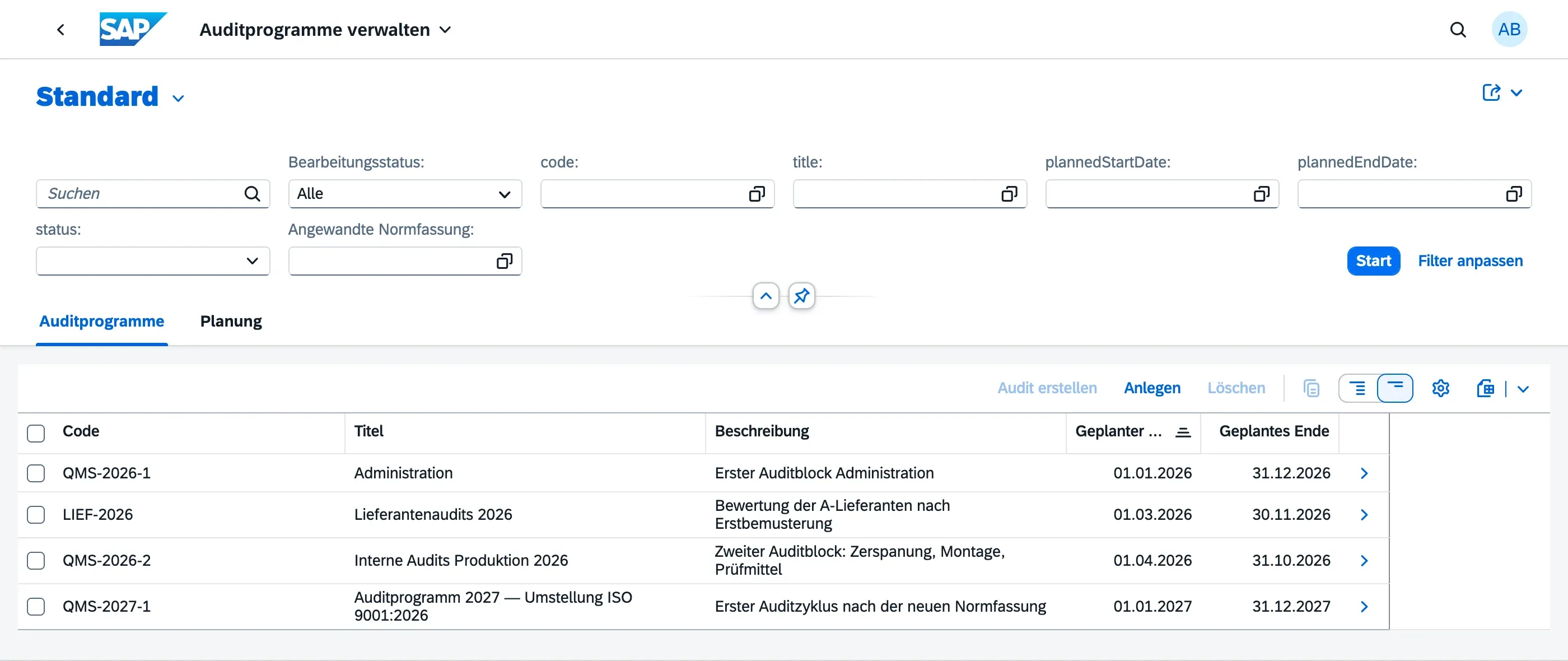Image resolution: width=1568 pixels, height=661 pixels.
Task: Click the copy icon in table toolbar
Action: click(1311, 388)
